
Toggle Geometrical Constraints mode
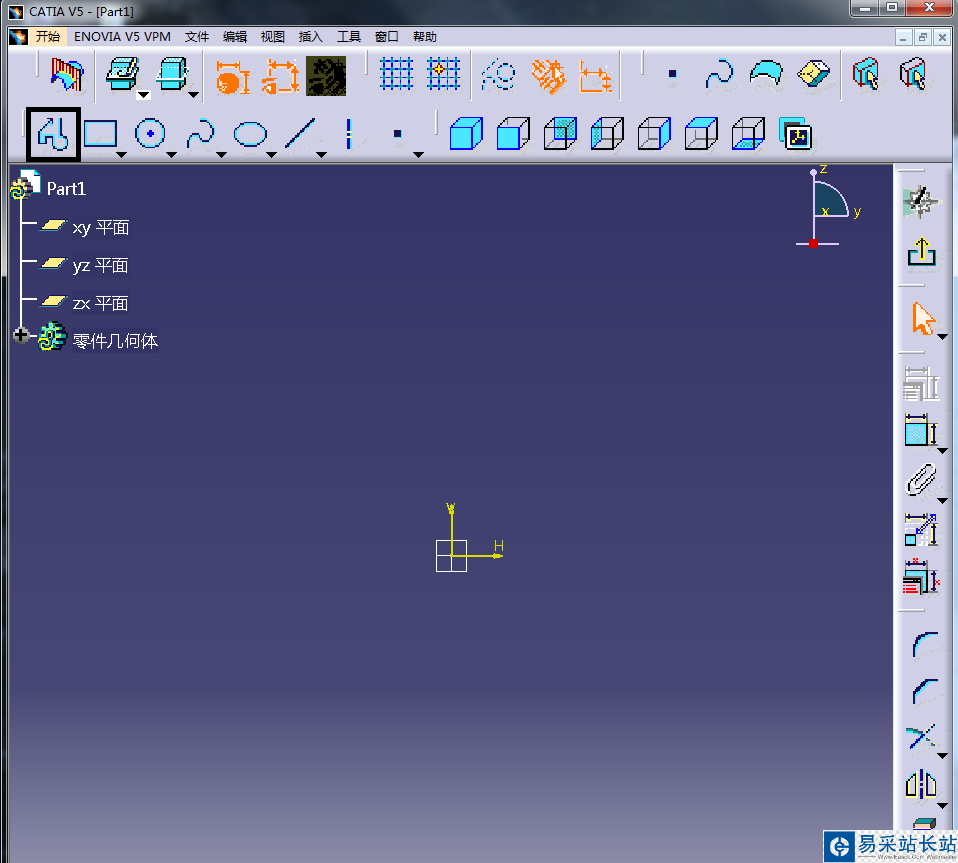[x=548, y=76]
